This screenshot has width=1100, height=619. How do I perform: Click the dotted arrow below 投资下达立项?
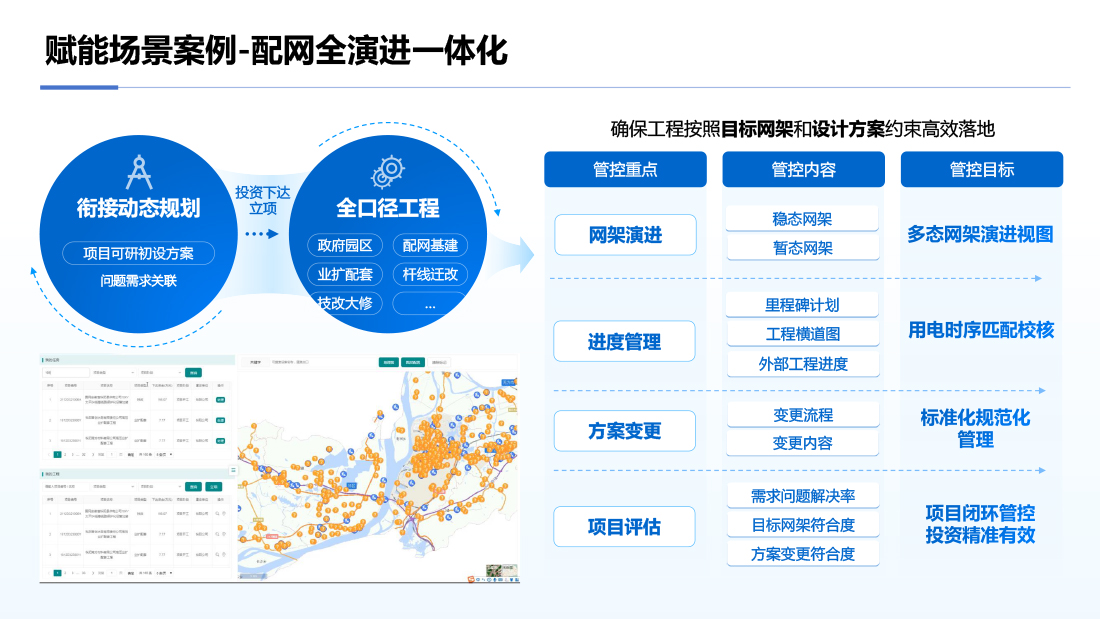coord(262,234)
